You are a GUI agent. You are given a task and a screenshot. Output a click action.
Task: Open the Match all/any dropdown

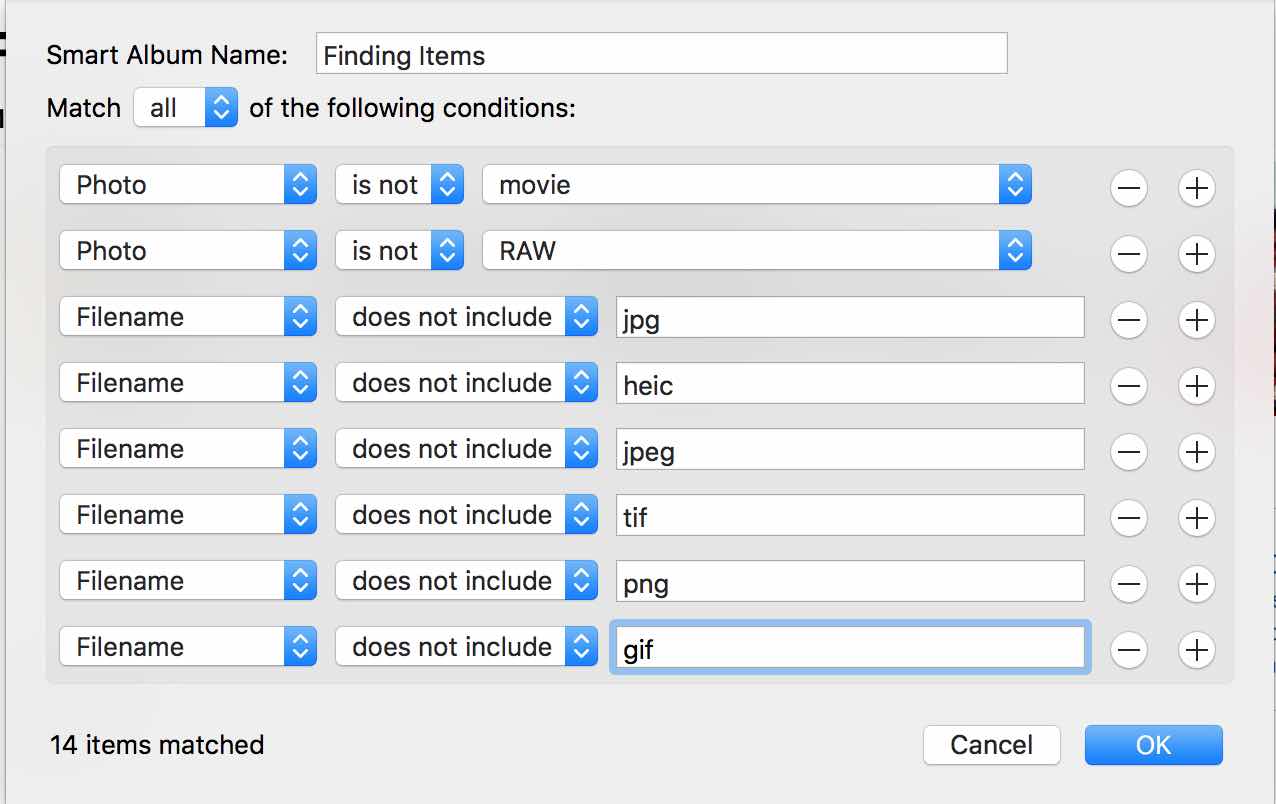186,108
